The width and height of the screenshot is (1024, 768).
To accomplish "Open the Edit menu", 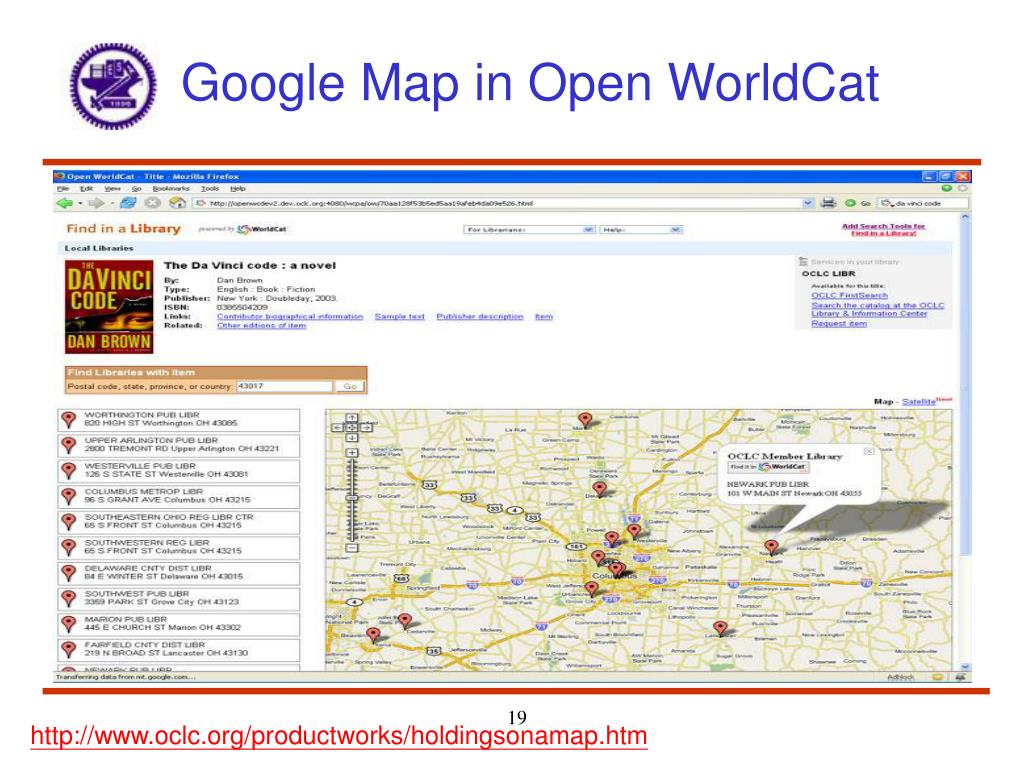I will coord(86,189).
